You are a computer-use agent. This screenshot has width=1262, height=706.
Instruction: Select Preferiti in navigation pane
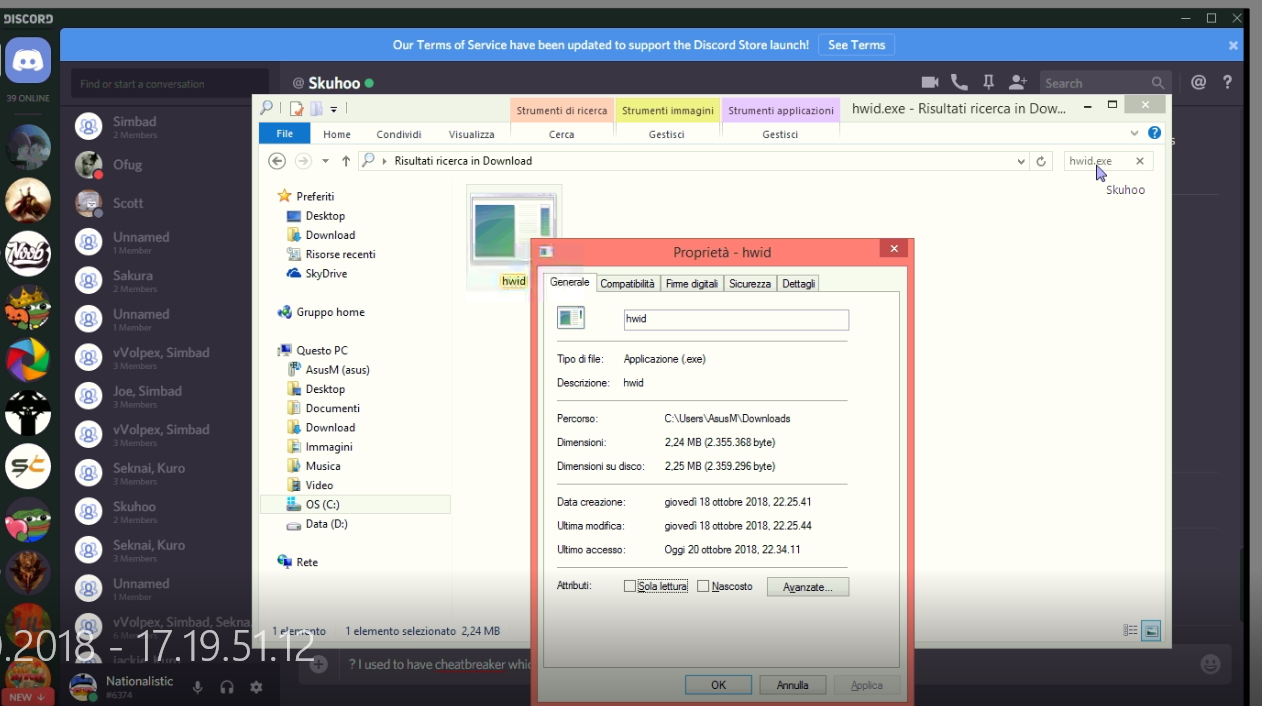315,196
